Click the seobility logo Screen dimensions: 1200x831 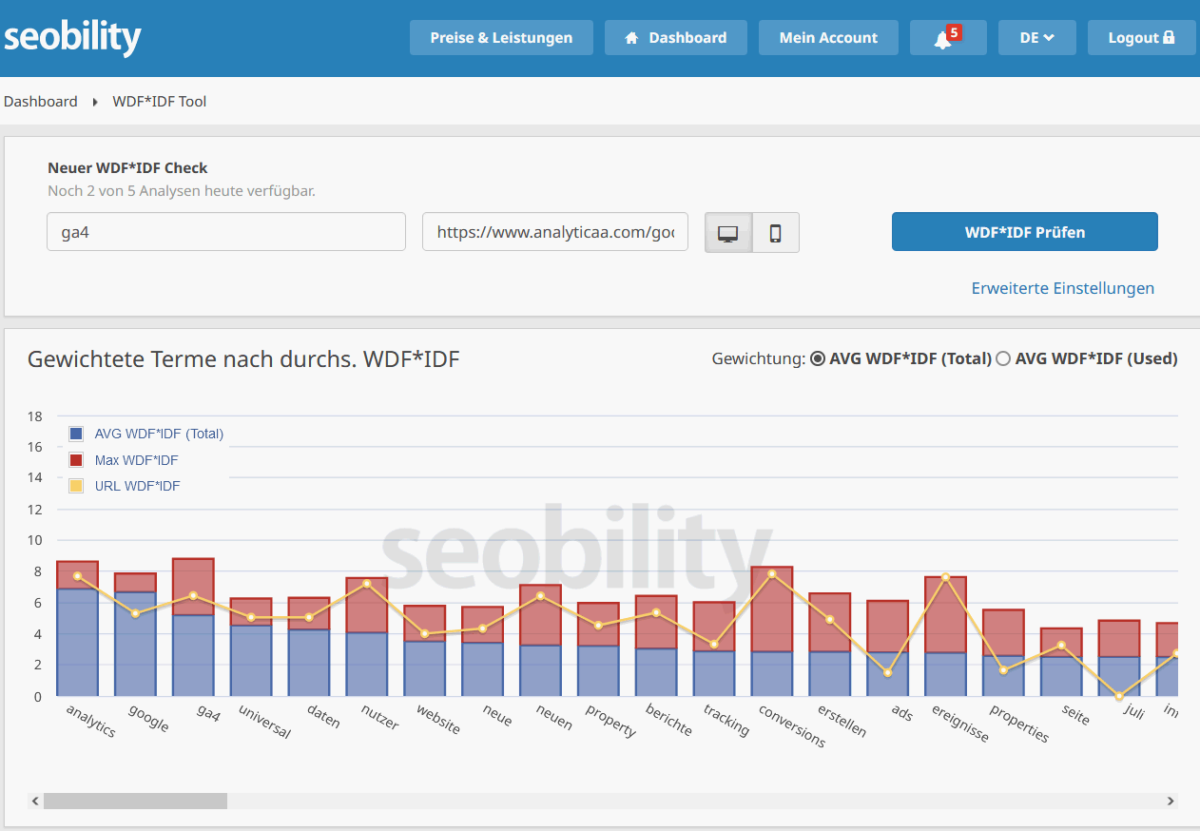click(72, 37)
